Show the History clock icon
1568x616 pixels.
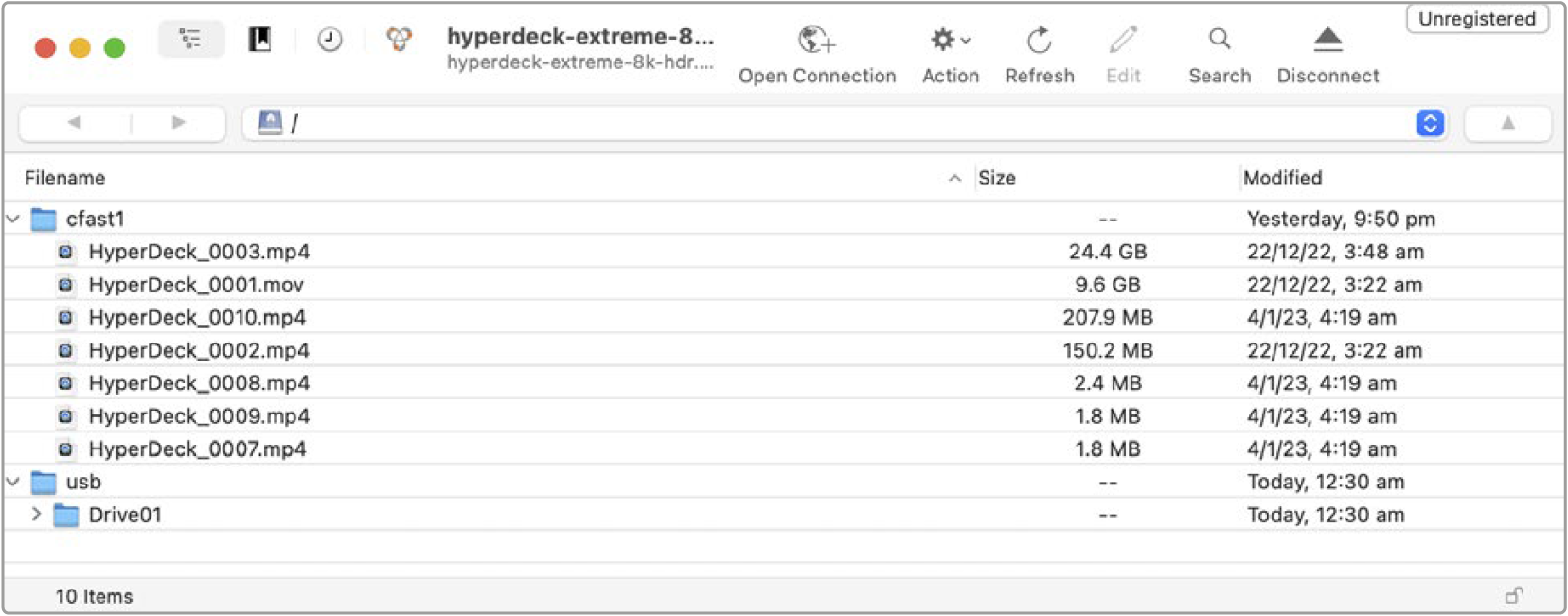[330, 40]
